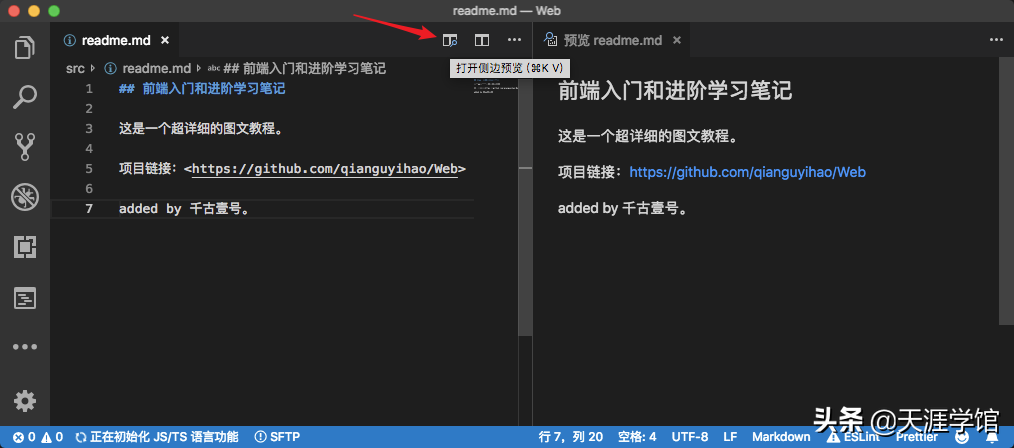Viewport: 1014px width, 448px height.
Task: Change language mode via Markdown status item
Action: [781, 437]
